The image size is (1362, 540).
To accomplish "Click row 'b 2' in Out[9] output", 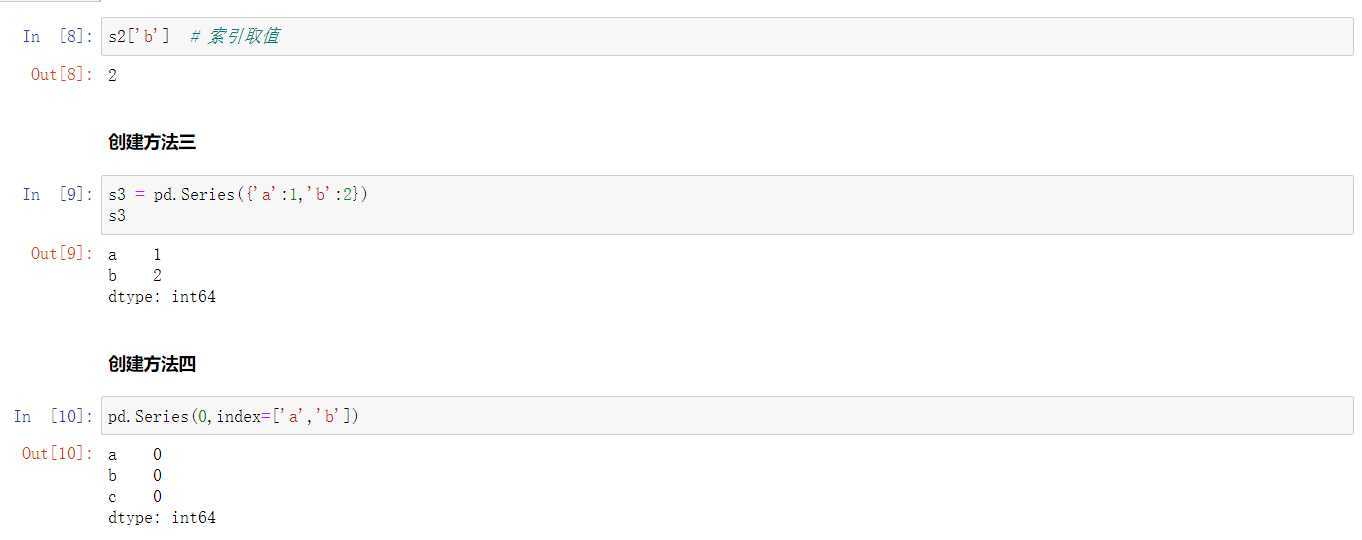I will click(135, 275).
